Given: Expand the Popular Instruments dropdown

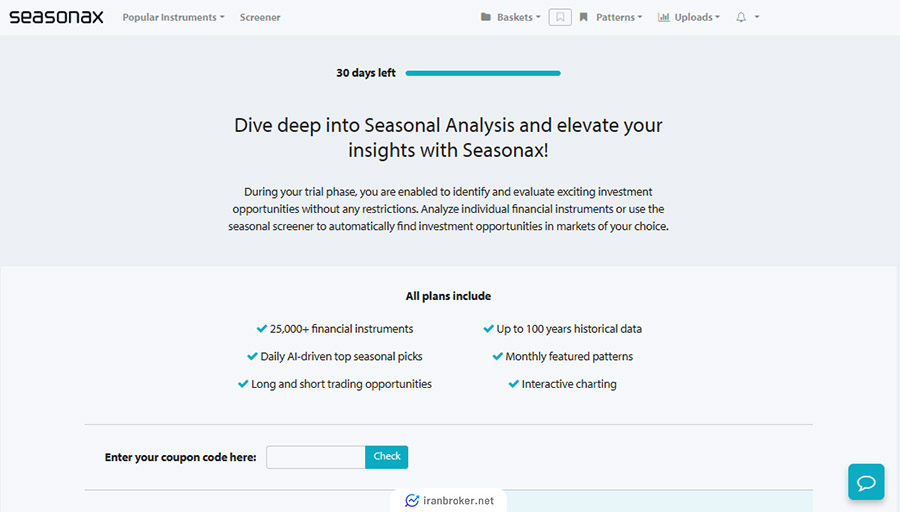Looking at the screenshot, I should click(x=173, y=17).
